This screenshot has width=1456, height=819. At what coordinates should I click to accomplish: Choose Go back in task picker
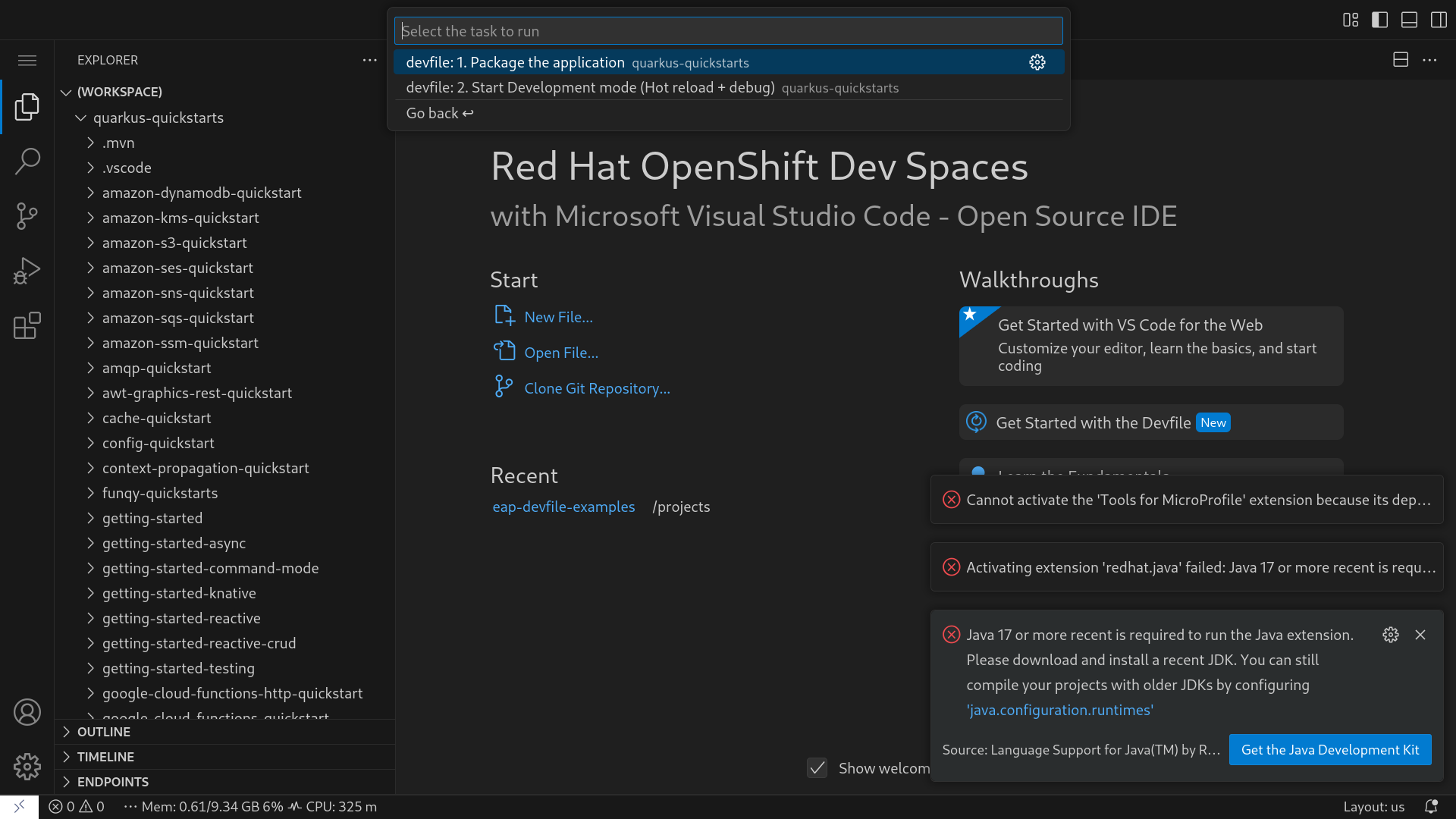(x=439, y=113)
